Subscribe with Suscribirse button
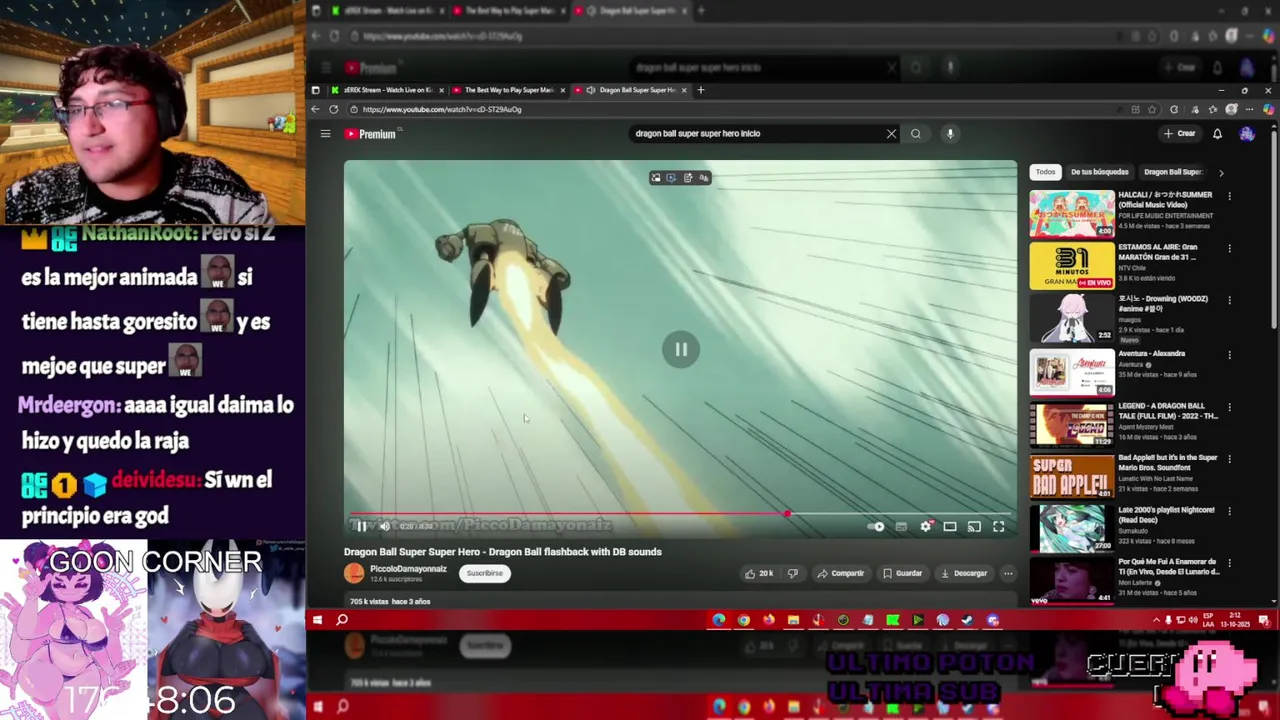This screenshot has width=1280, height=720. [484, 574]
